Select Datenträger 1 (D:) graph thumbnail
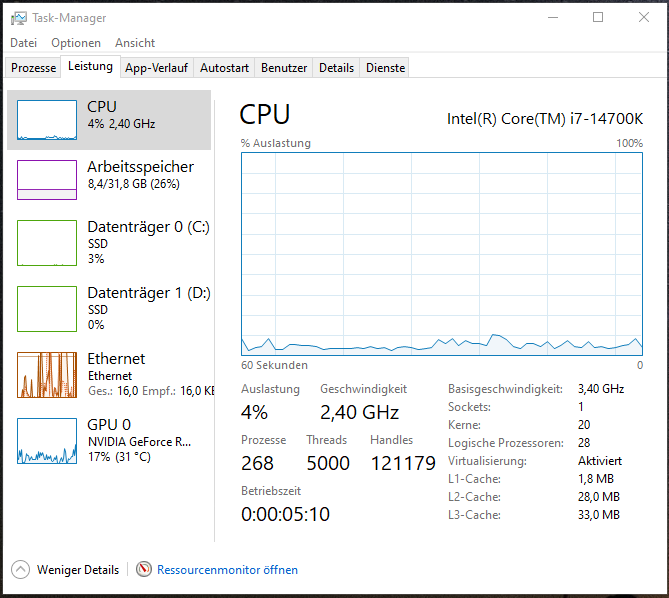This screenshot has width=669, height=598. [x=47, y=309]
